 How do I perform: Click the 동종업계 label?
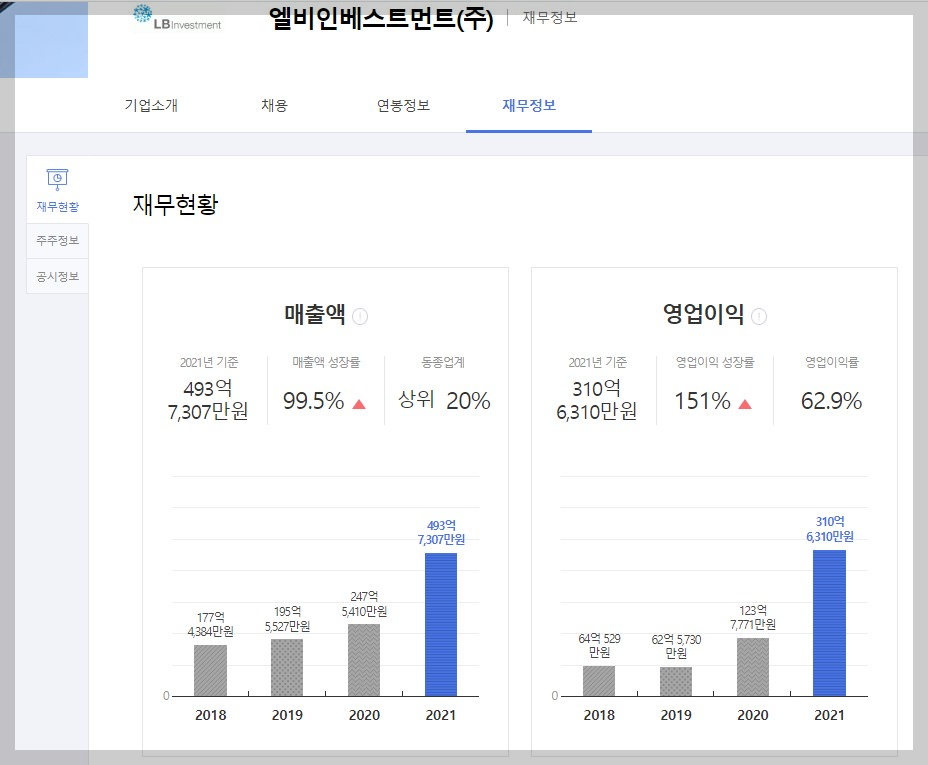tap(443, 362)
